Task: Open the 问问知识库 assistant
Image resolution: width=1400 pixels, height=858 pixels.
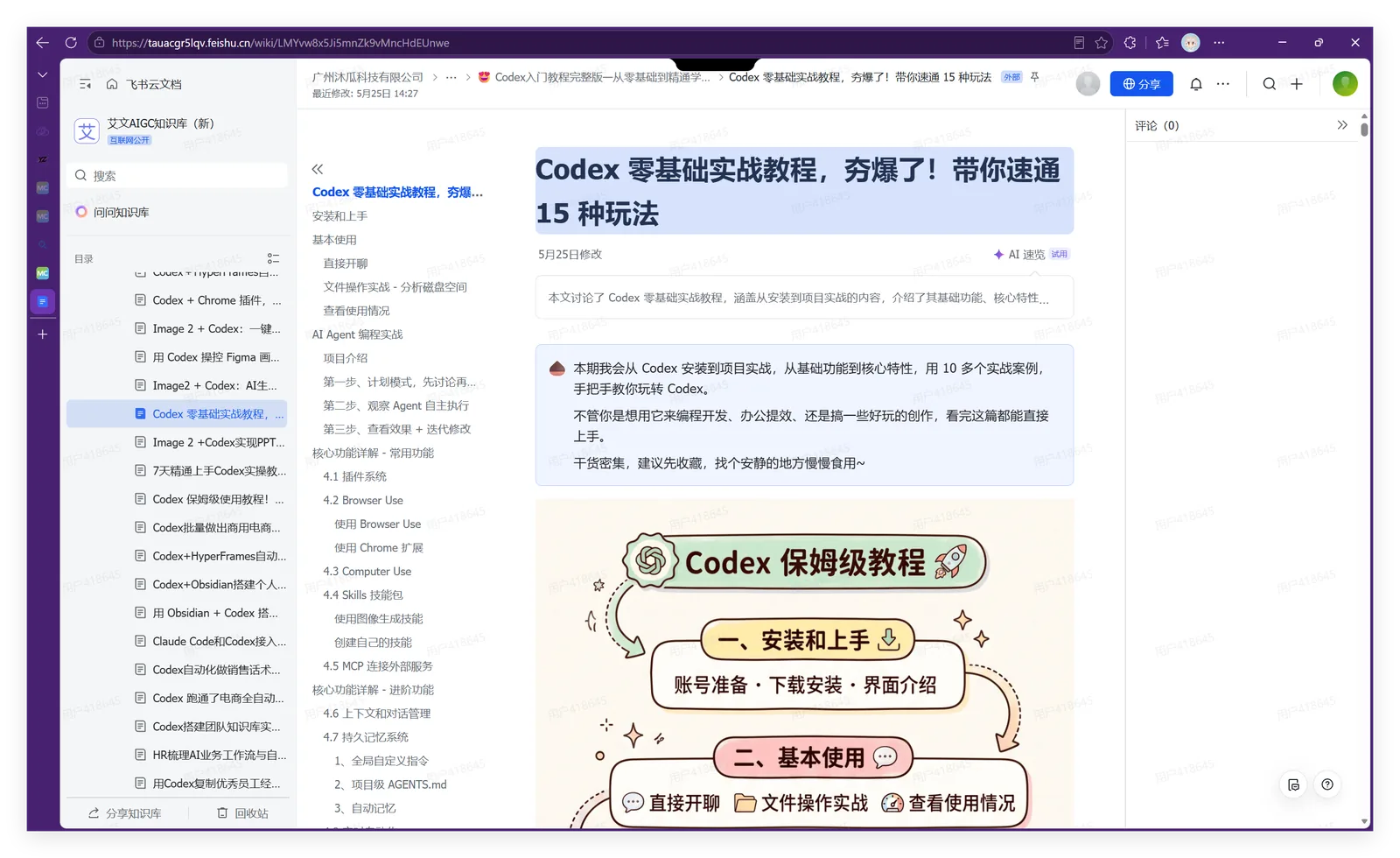Action: coord(112,212)
